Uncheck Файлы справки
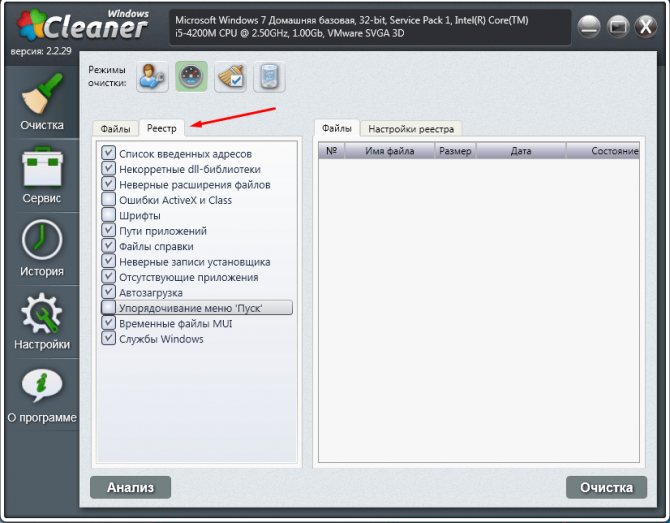 pyautogui.click(x=109, y=245)
